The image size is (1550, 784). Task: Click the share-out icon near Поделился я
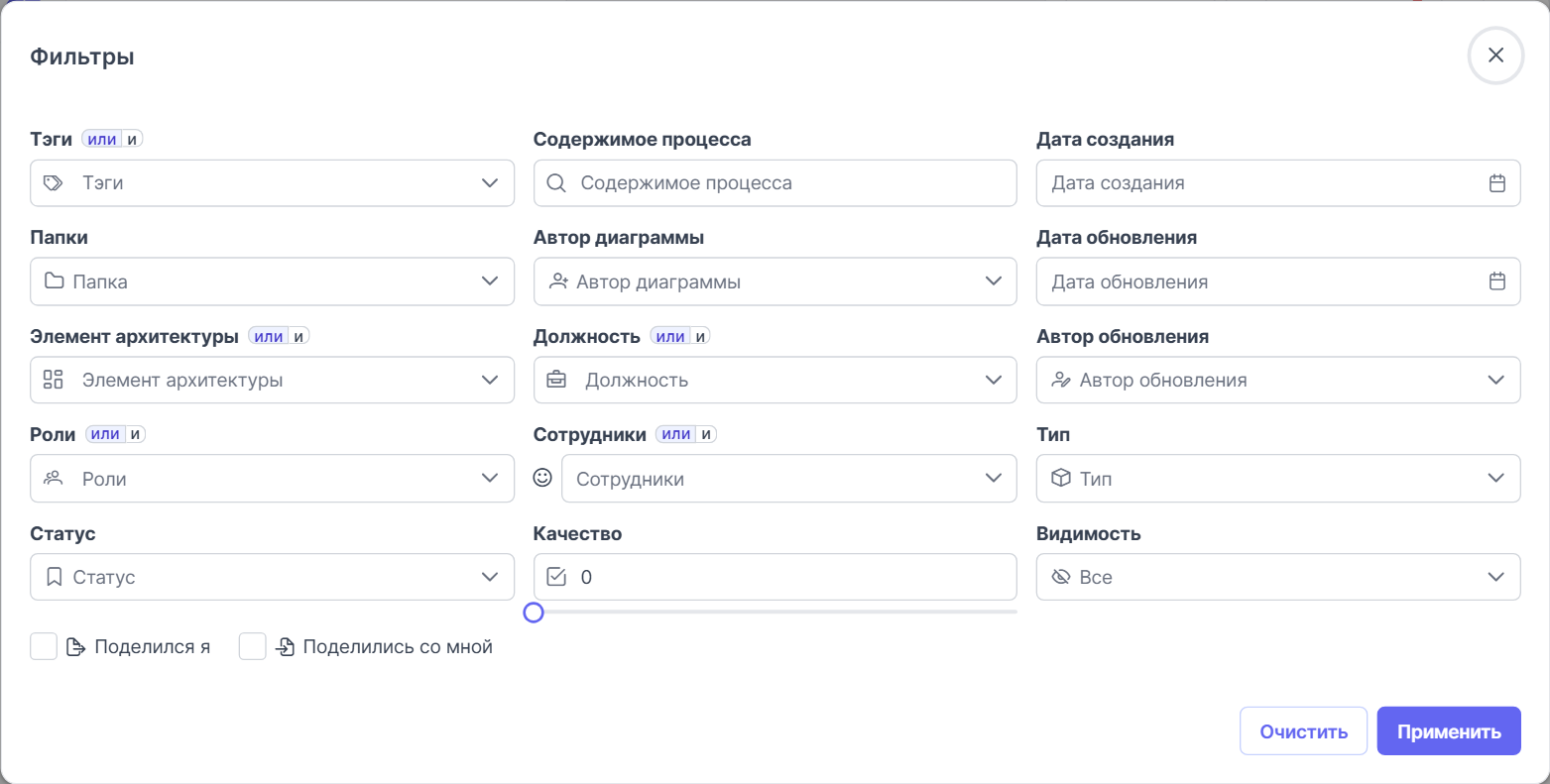point(75,647)
